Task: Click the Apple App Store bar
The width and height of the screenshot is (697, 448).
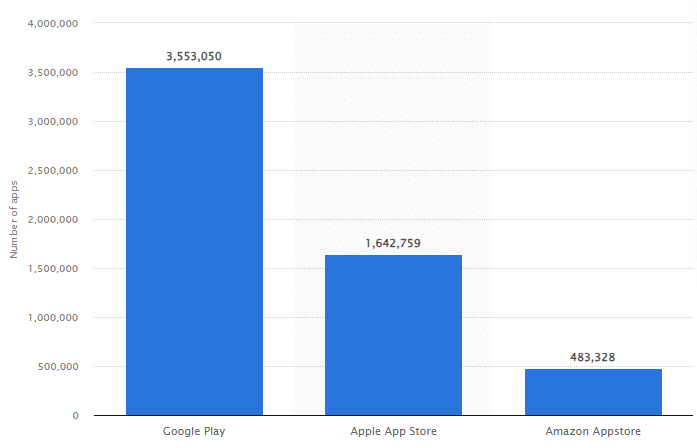Action: (393, 335)
